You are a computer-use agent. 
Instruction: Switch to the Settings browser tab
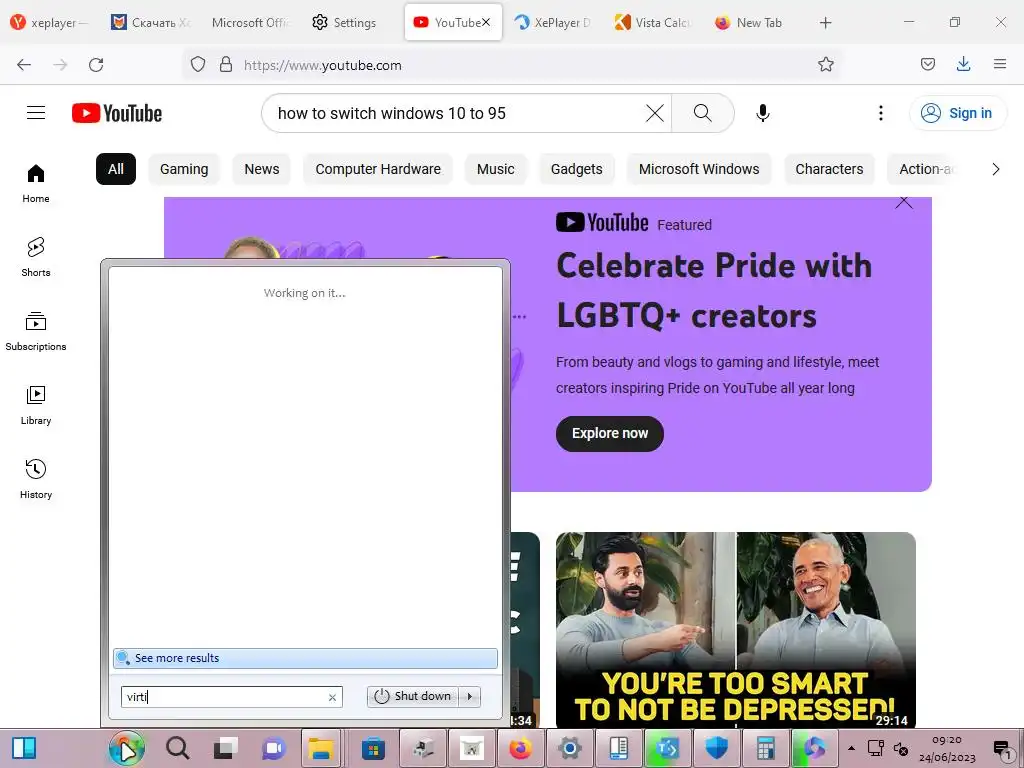pos(345,23)
